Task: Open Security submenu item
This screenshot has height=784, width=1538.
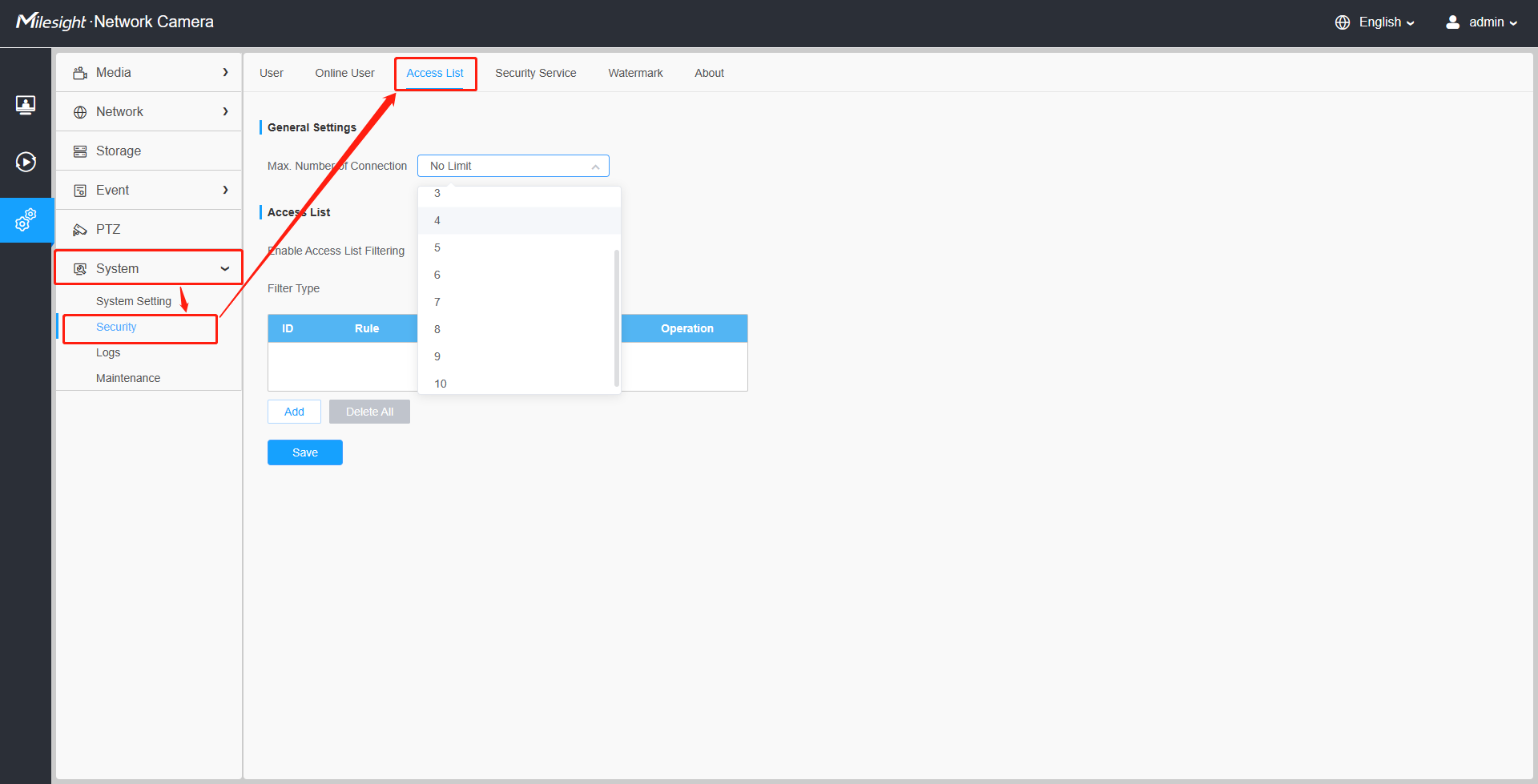Action: pos(116,327)
